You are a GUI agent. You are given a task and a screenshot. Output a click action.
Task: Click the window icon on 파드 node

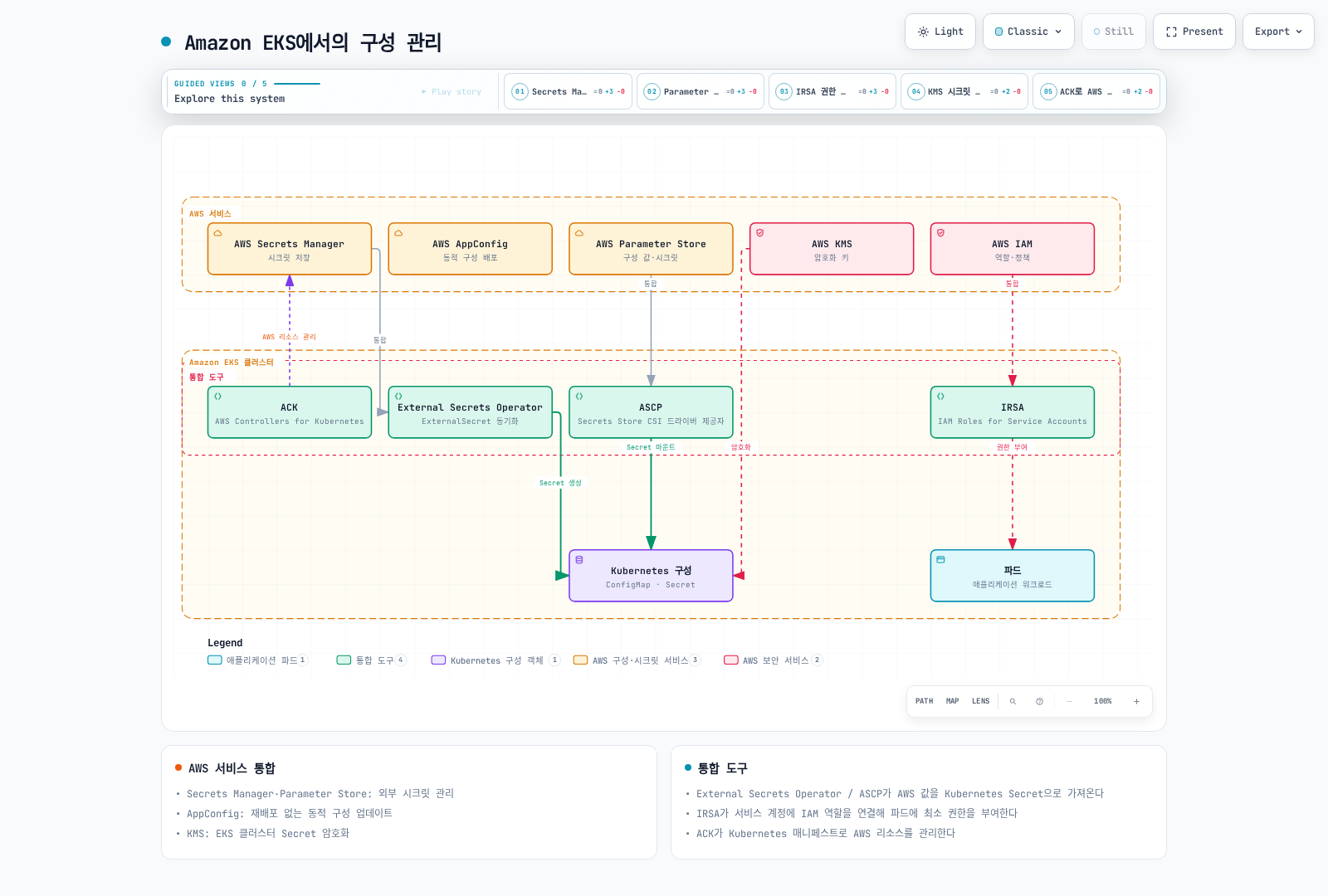(941, 560)
